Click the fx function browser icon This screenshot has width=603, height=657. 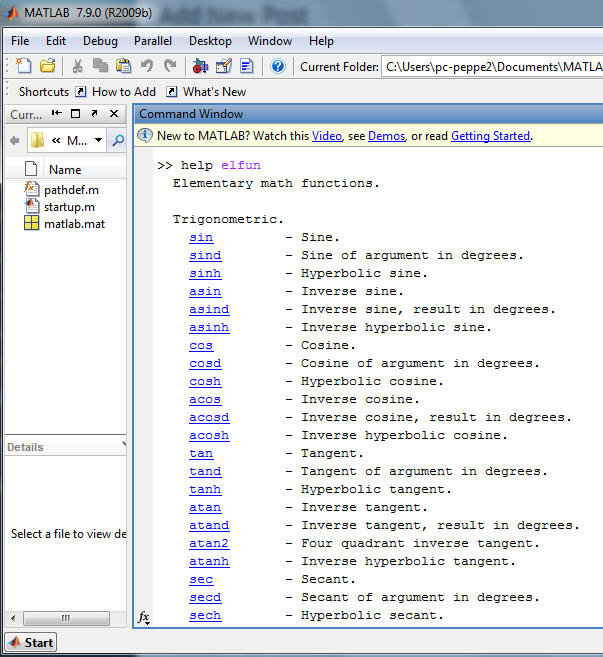[144, 617]
